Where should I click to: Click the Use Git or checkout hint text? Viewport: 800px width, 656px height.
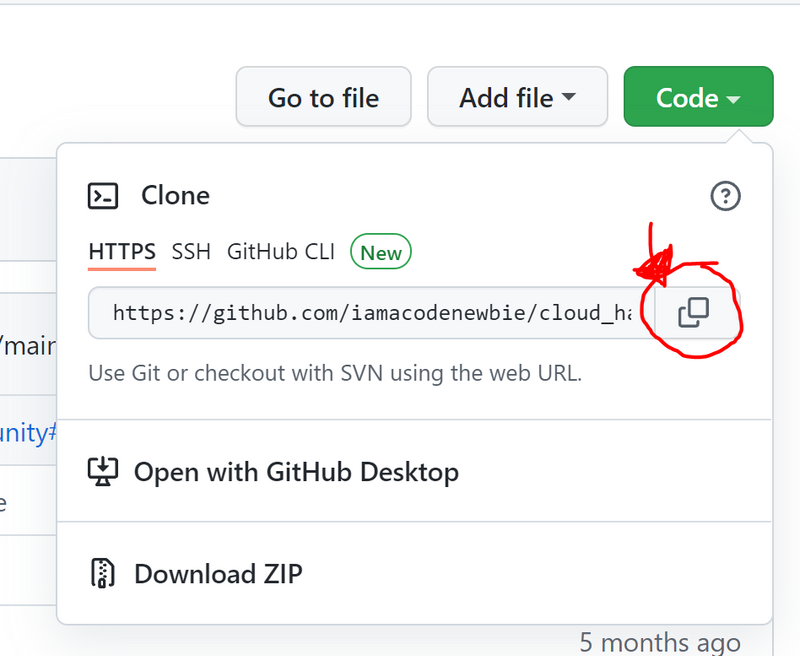click(335, 374)
